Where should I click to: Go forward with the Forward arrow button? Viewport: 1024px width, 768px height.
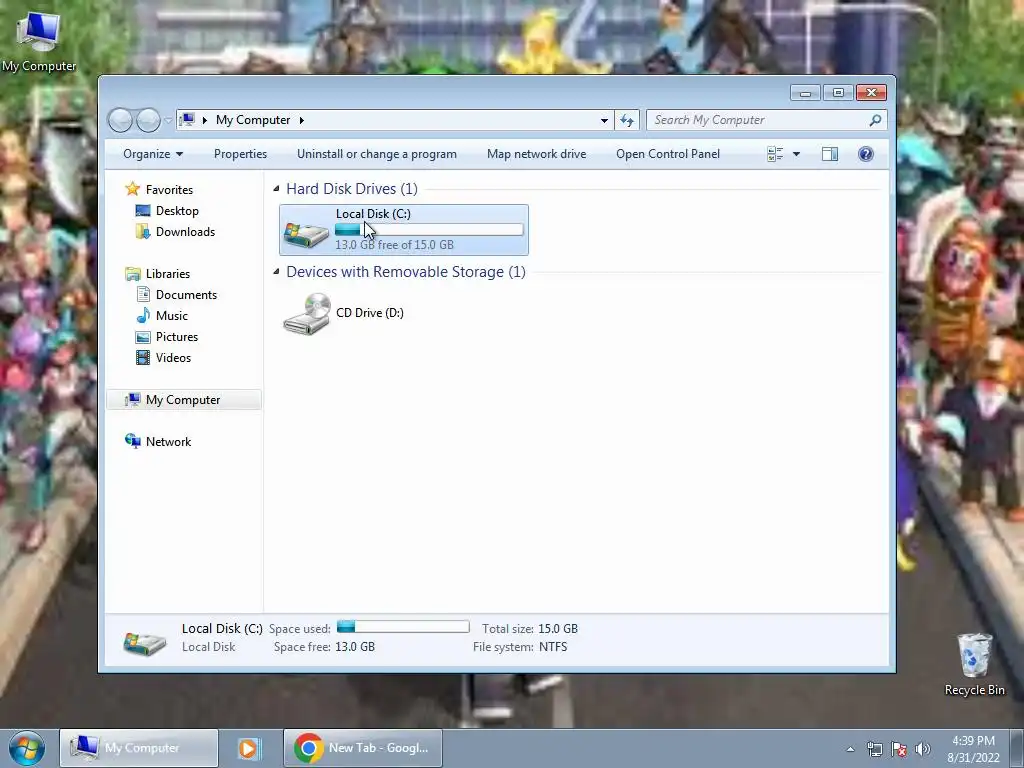click(x=148, y=120)
